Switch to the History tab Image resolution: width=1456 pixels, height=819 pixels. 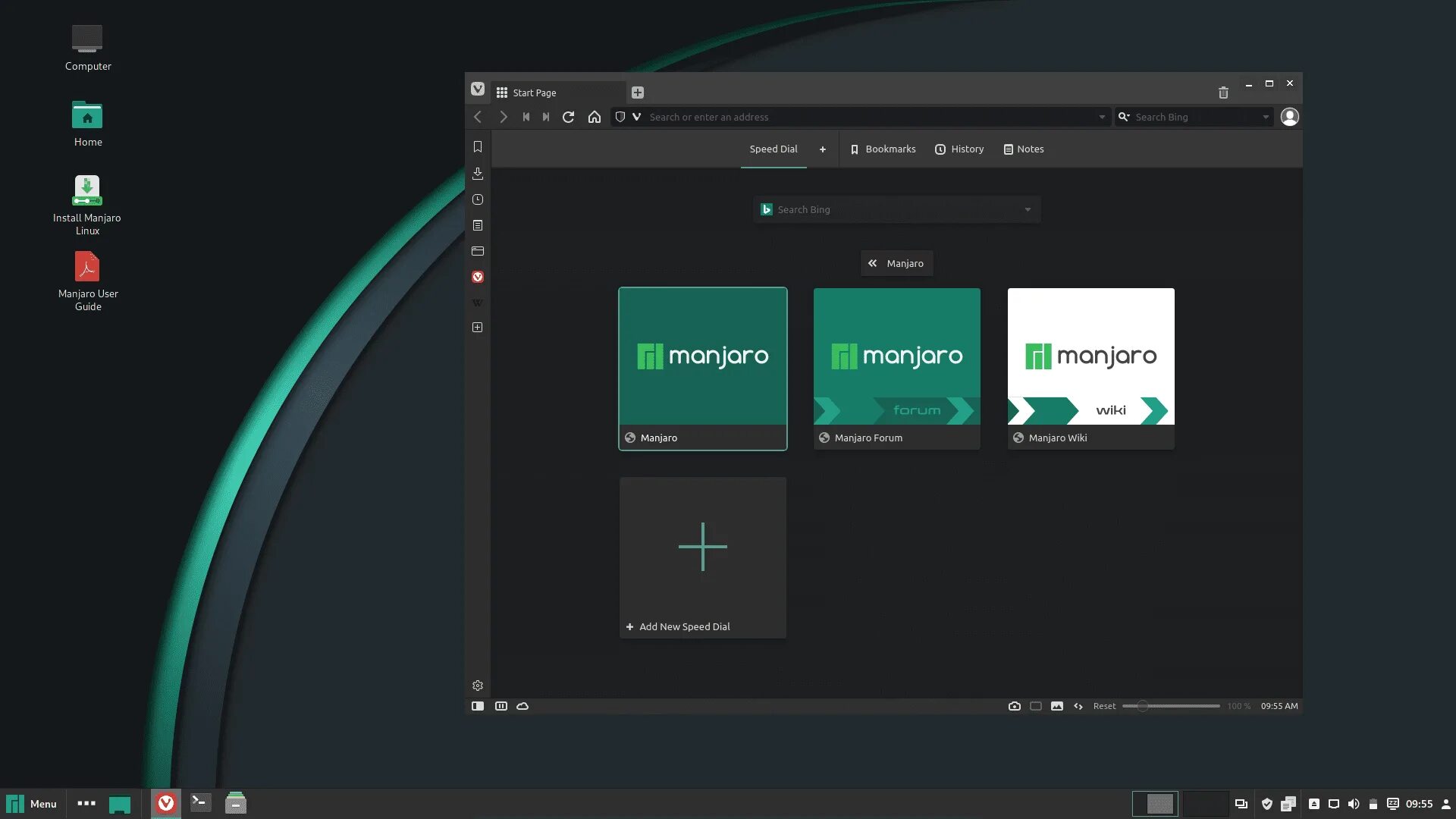959,149
